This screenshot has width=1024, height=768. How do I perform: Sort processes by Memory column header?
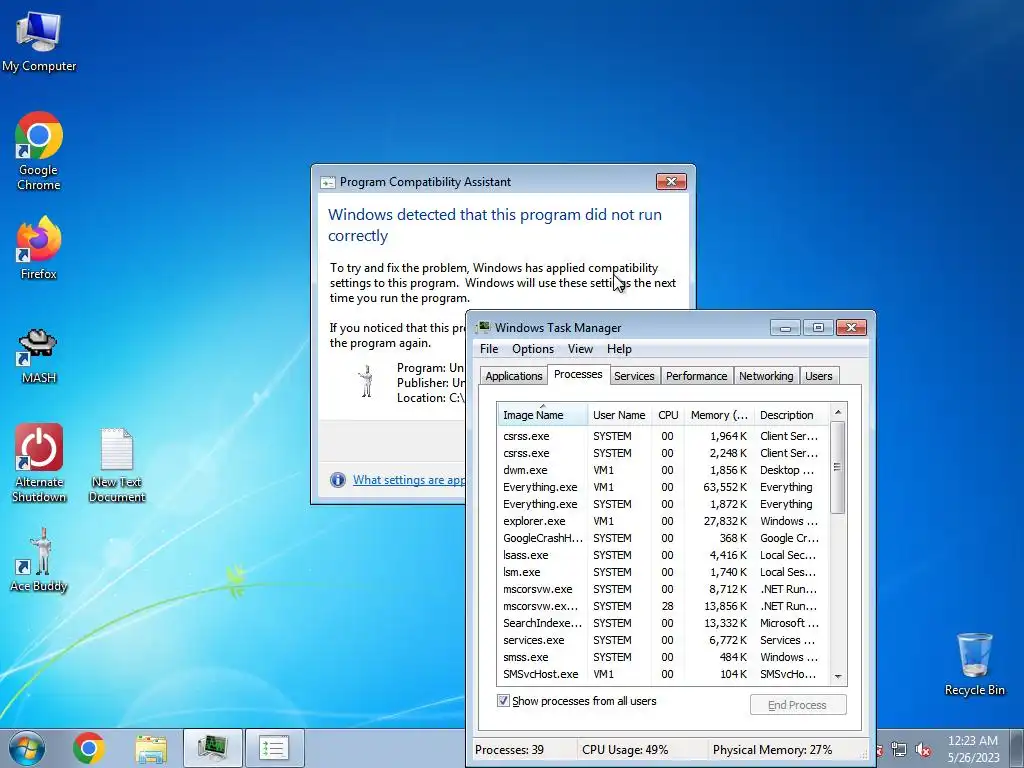719,415
